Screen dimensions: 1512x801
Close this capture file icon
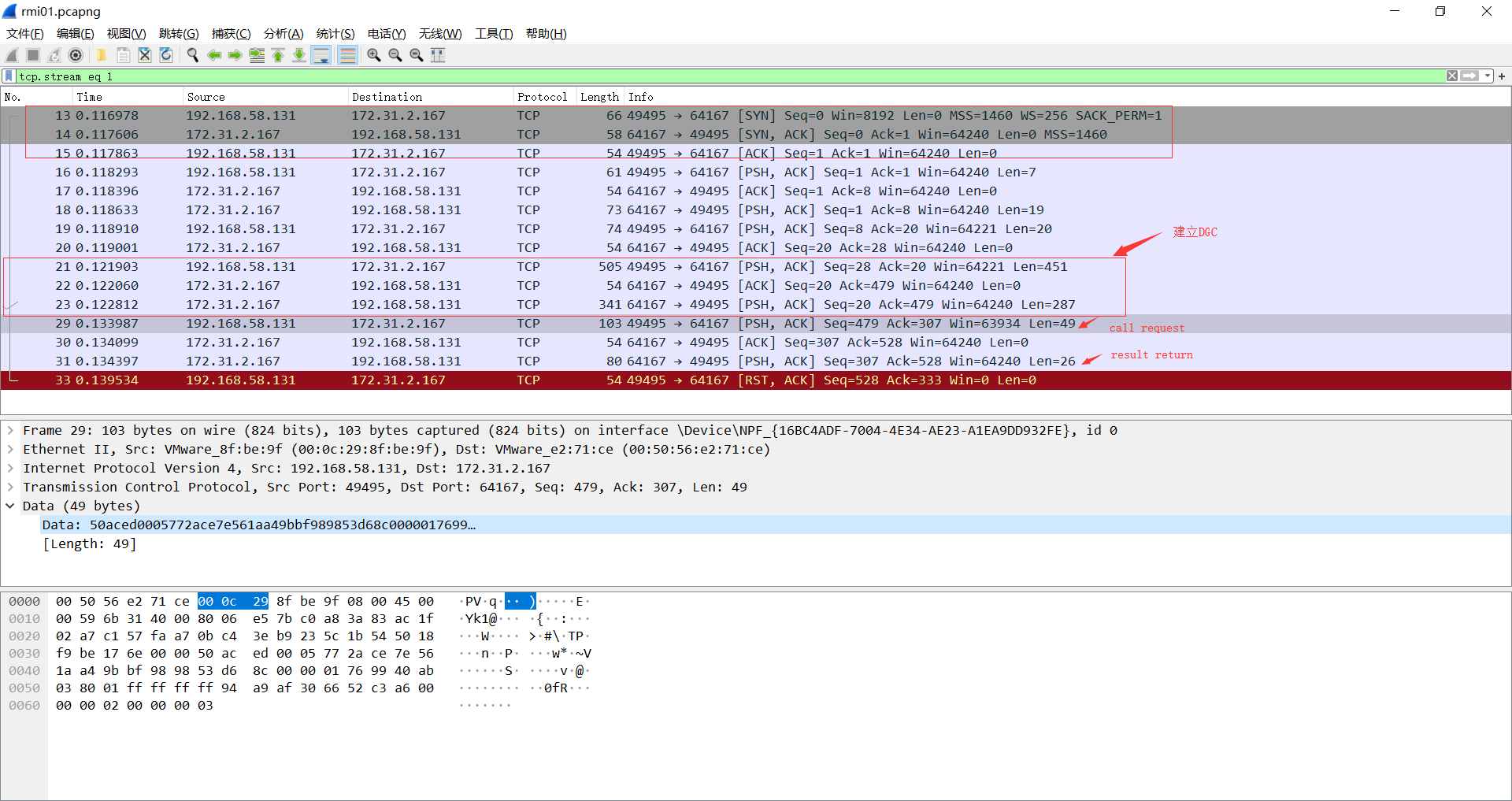point(145,55)
